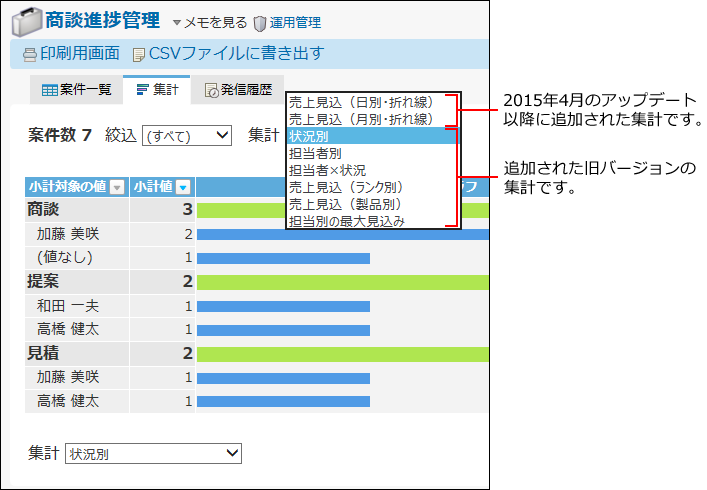Choose 担当者×状況 in the dropdown list
Image resolution: width=707 pixels, height=490 pixels.
(x=327, y=170)
